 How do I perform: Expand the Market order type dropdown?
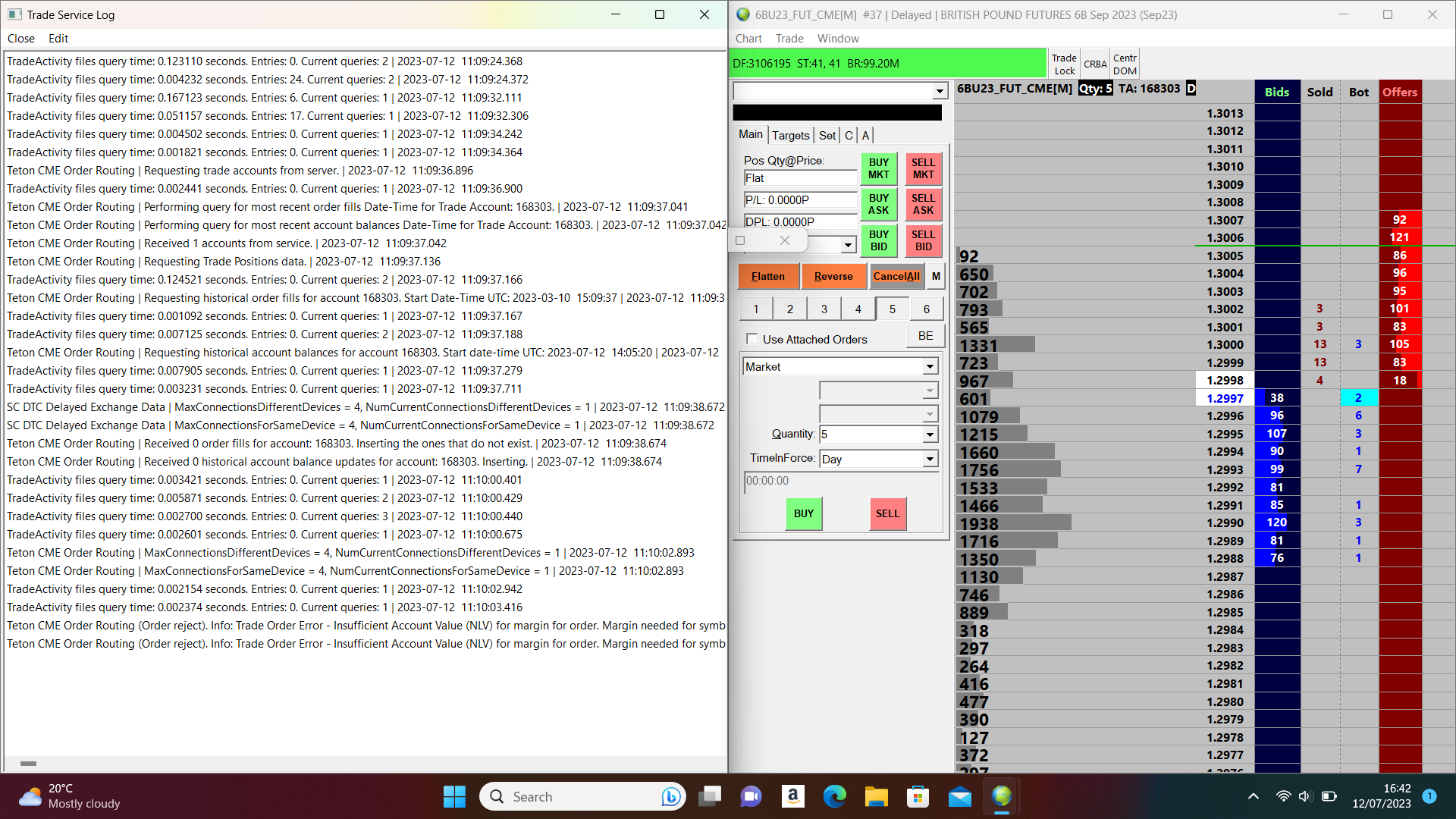(930, 367)
